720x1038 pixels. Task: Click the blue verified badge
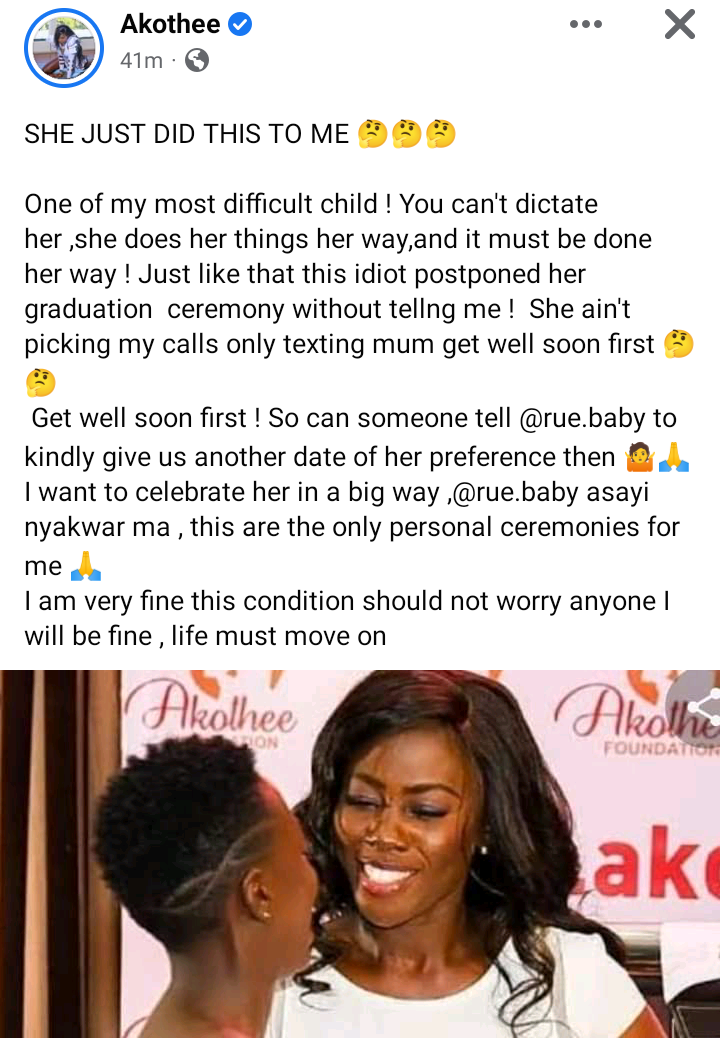pos(240,24)
